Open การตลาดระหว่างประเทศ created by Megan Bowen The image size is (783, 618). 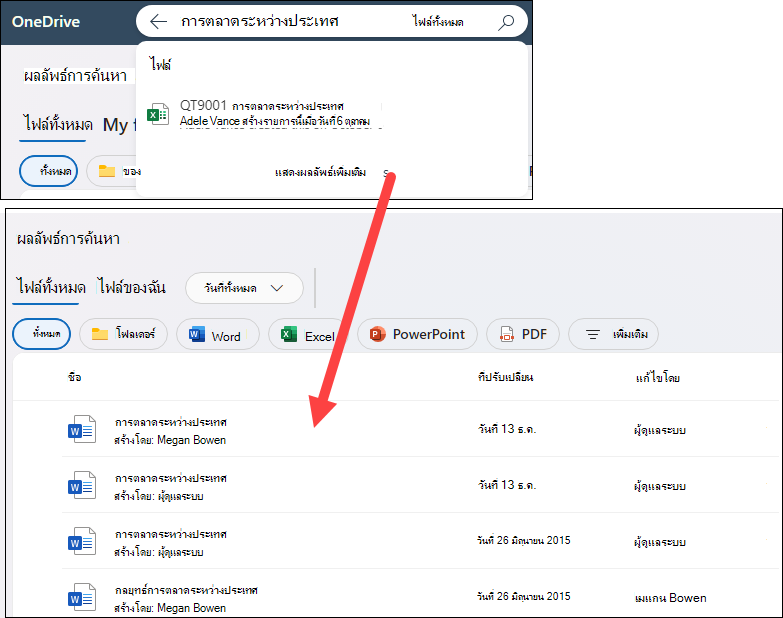[171, 422]
